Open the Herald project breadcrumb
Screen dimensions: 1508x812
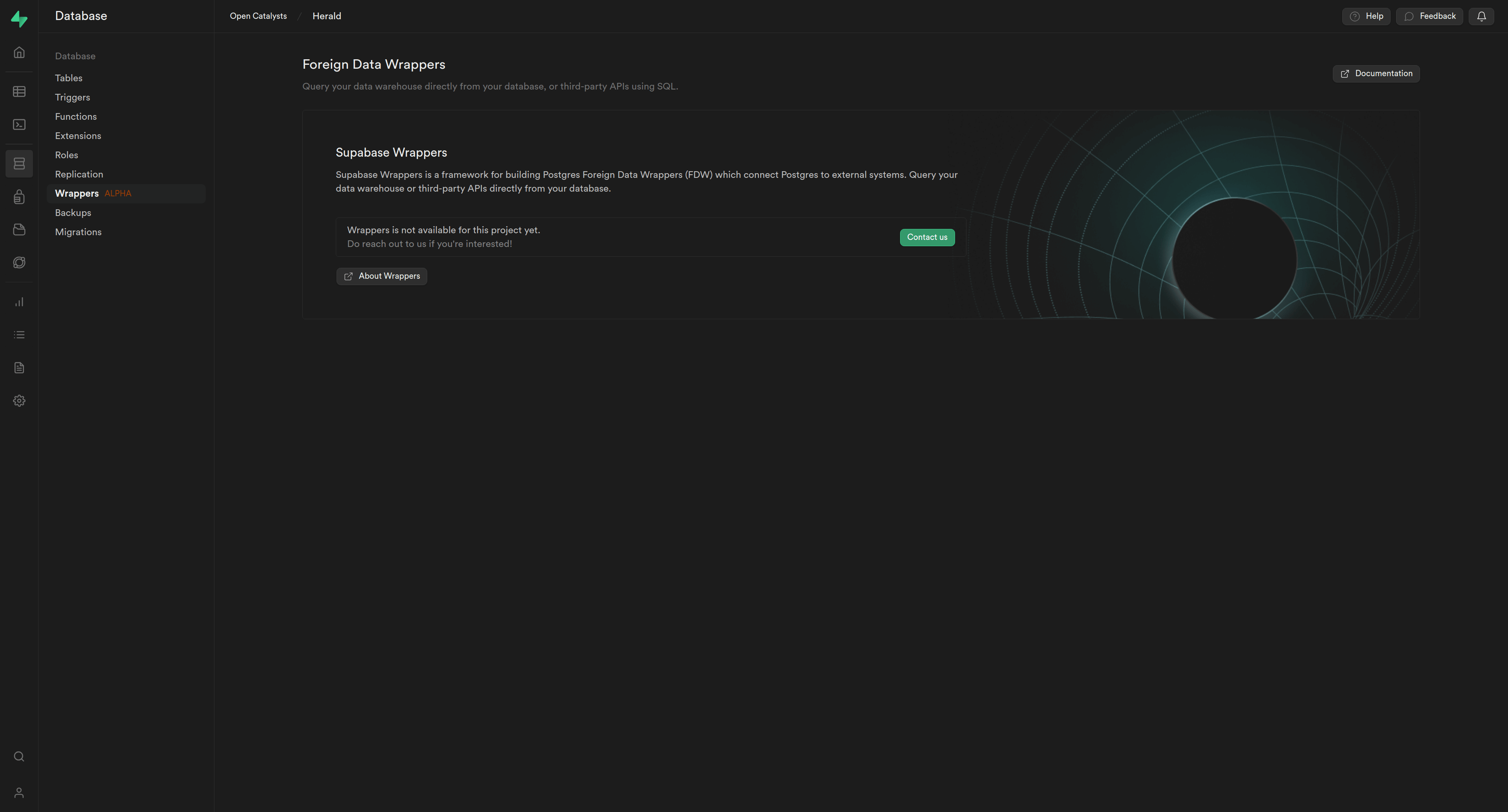[327, 16]
